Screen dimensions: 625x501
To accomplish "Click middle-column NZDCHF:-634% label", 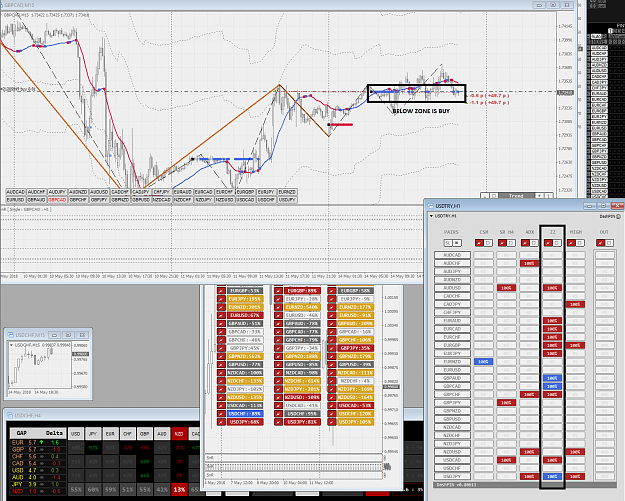I will pyautogui.click(x=303, y=381).
